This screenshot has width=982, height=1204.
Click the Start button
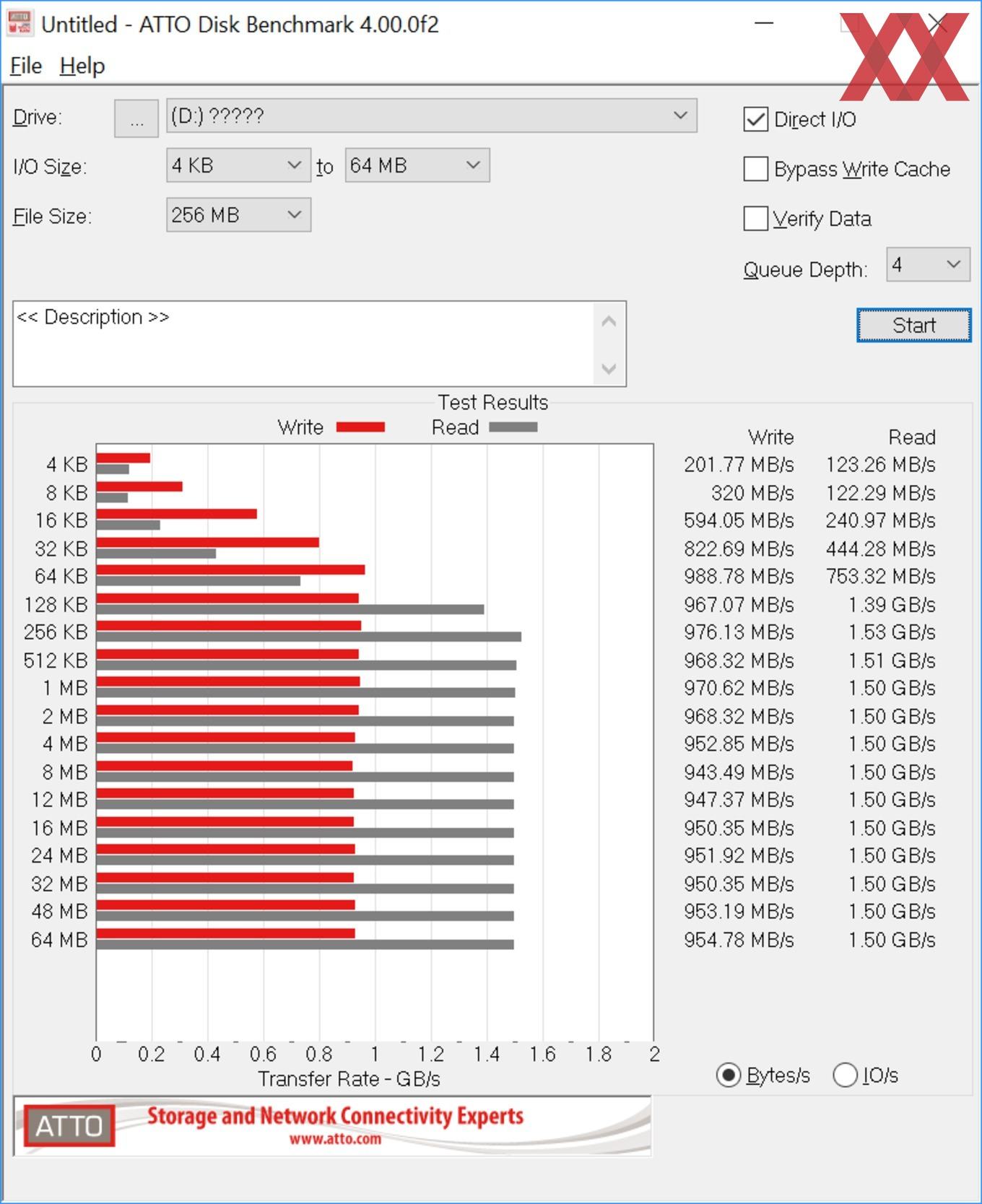pyautogui.click(x=914, y=326)
